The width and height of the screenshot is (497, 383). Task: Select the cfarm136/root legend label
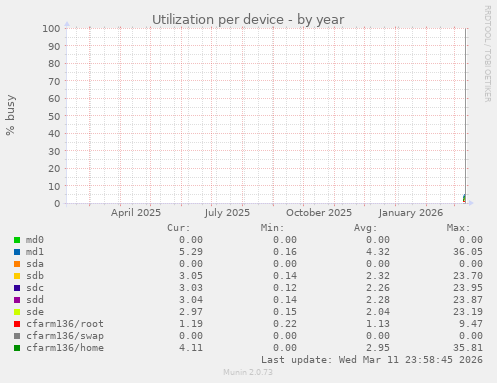(x=65, y=324)
